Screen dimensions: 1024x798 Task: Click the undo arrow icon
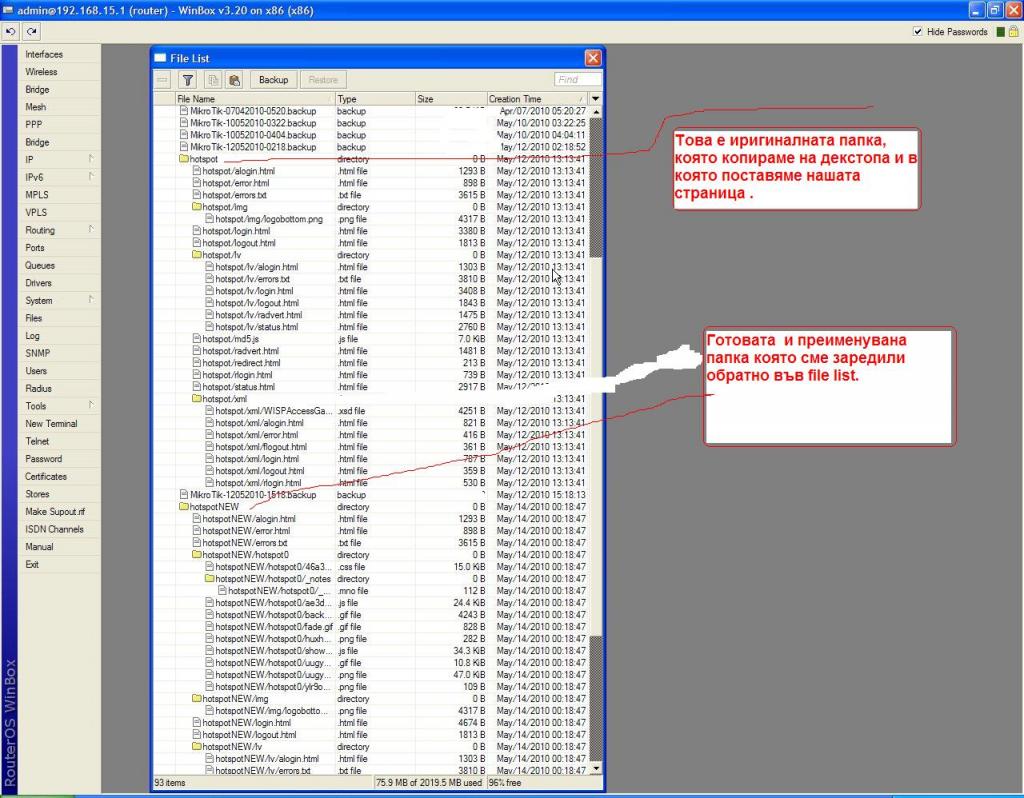[11, 32]
